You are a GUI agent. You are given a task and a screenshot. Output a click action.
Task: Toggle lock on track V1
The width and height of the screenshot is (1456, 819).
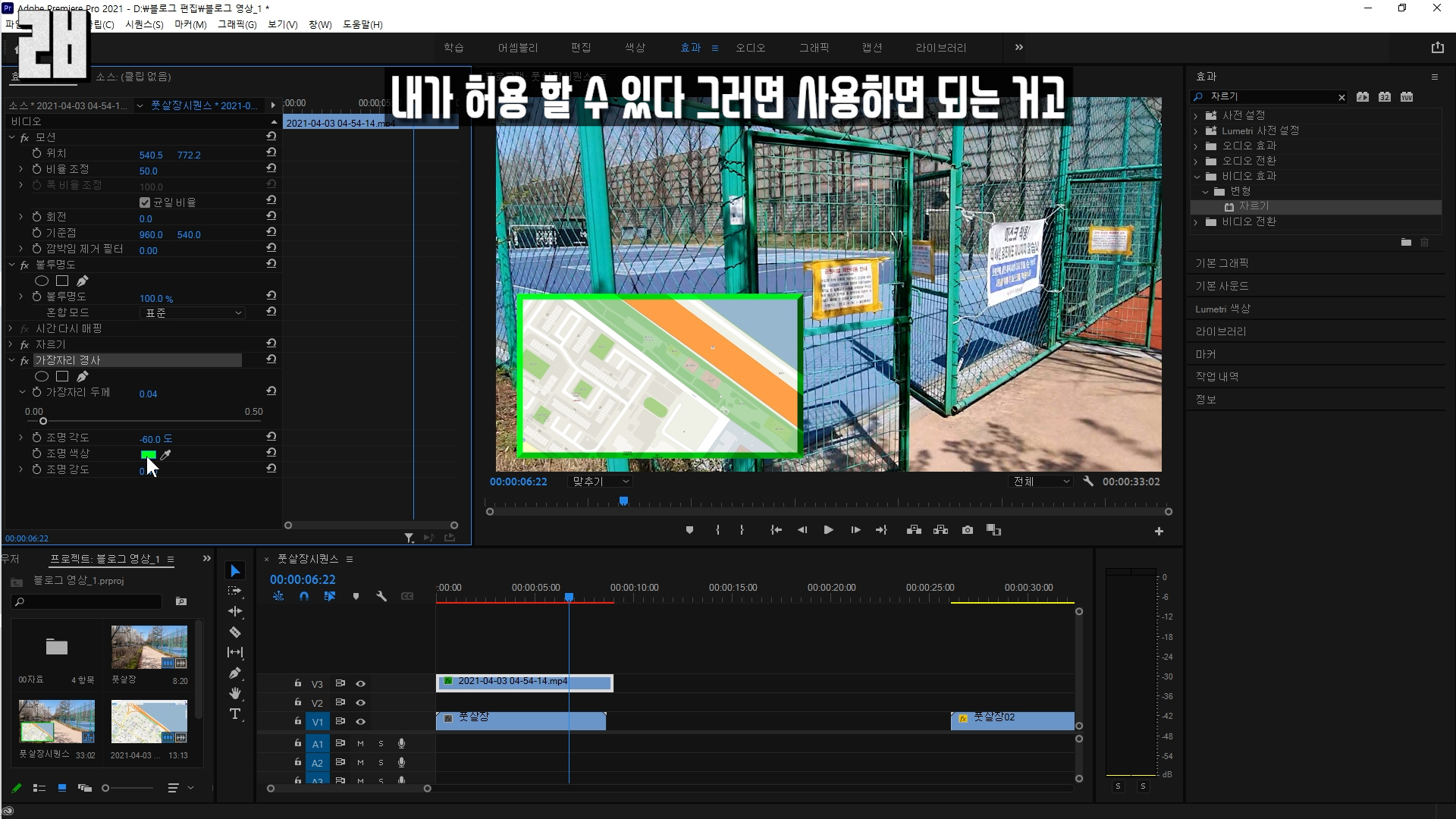(298, 721)
